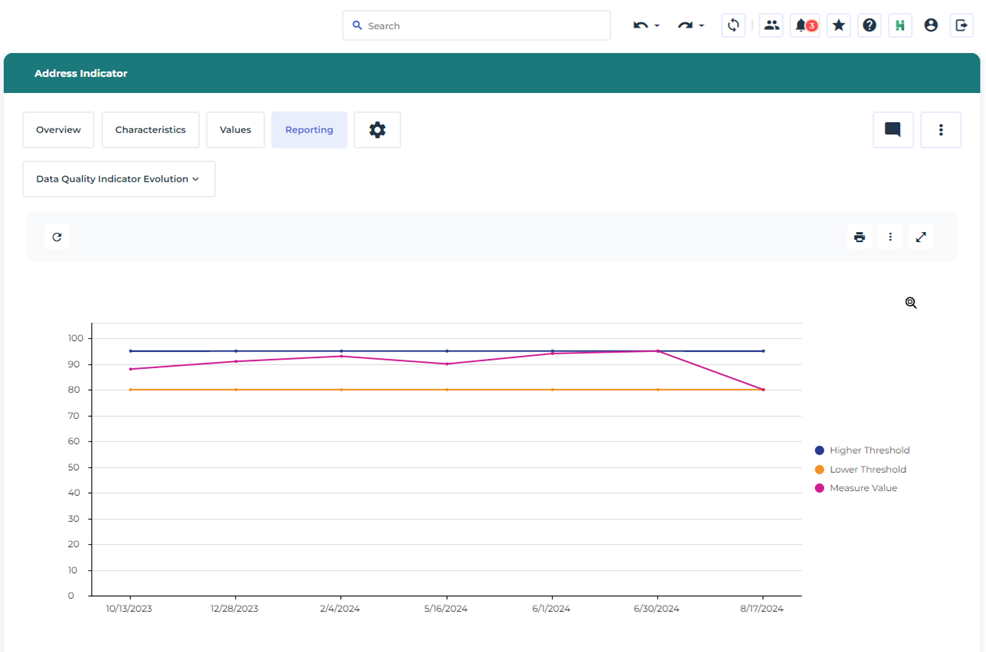Switch to the Values tab
986x652 pixels.
pyautogui.click(x=235, y=130)
